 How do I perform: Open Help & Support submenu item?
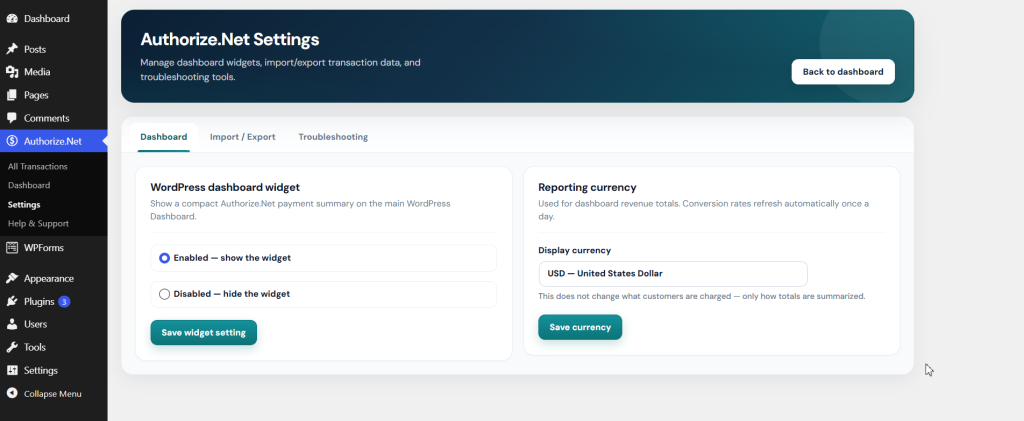(x=39, y=223)
